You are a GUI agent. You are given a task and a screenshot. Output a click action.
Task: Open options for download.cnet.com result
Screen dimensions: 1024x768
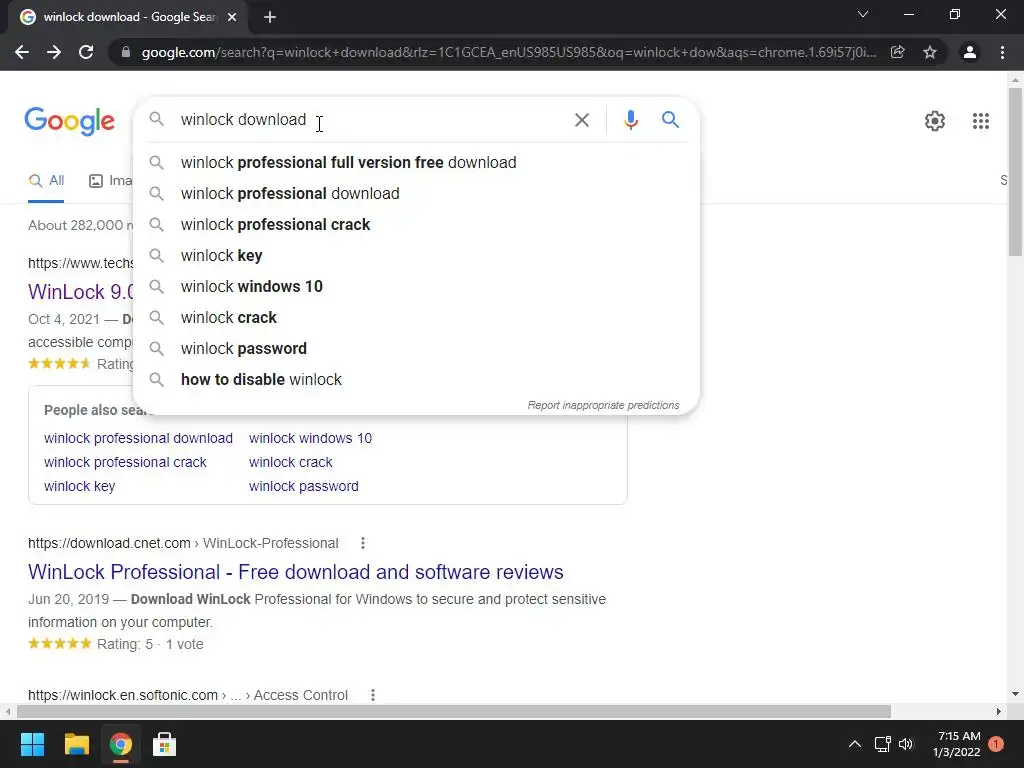pos(362,543)
